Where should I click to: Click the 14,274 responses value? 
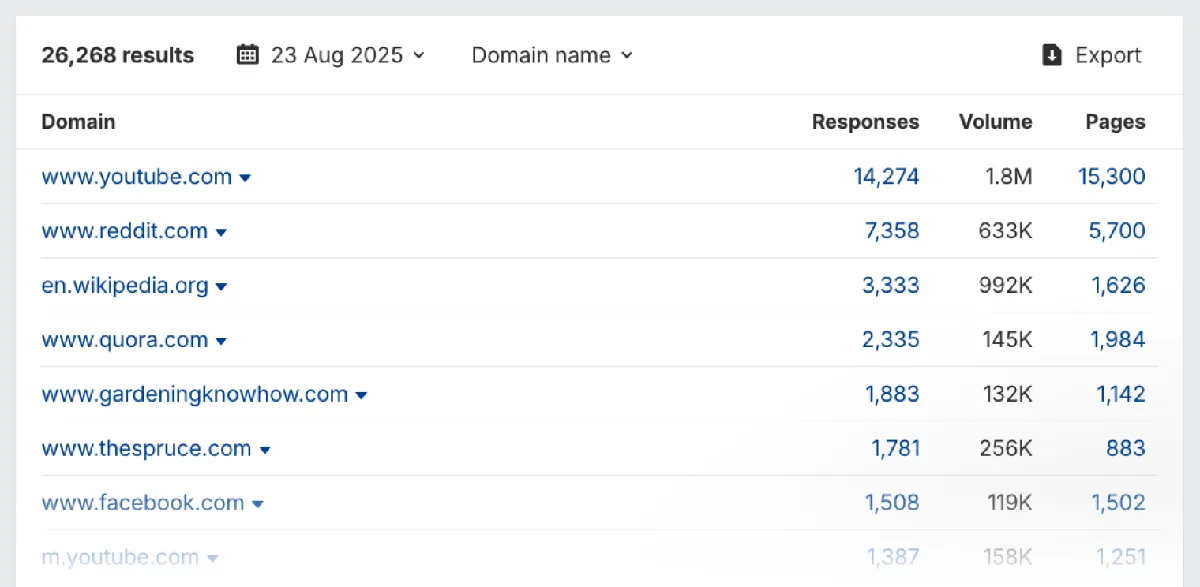pos(886,177)
